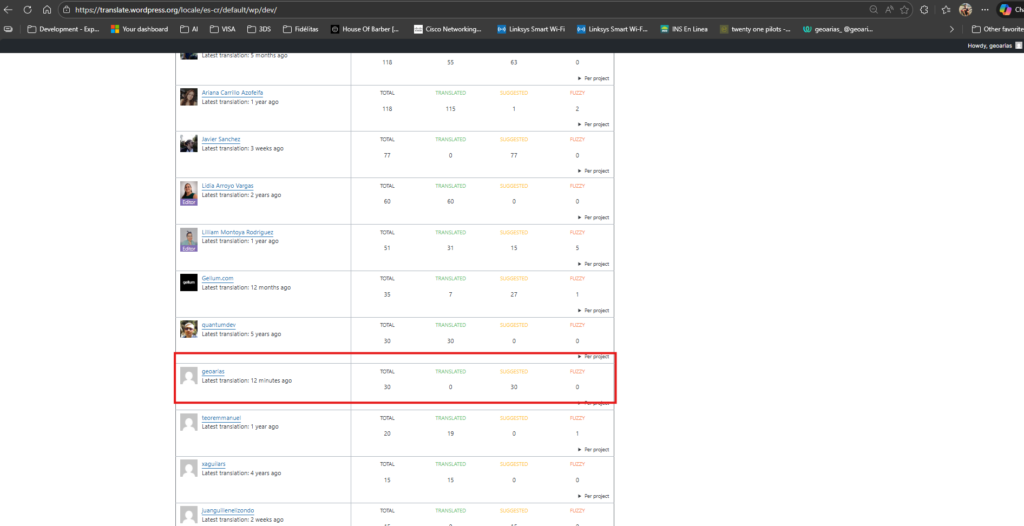Image resolution: width=1024 pixels, height=526 pixels.
Task: Click Ariana Carrillo Azofeifa's profile photo
Action: [x=188, y=97]
